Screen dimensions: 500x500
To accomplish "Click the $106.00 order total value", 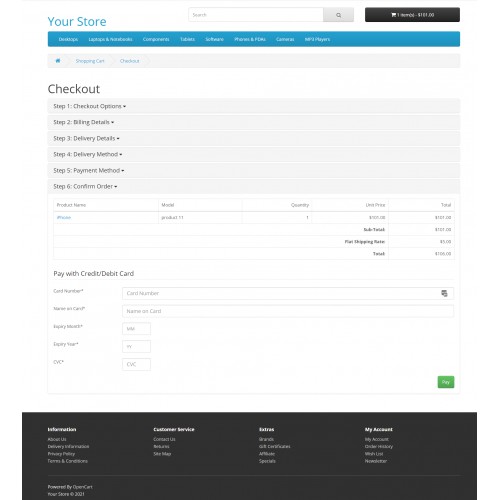I will click(443, 254).
